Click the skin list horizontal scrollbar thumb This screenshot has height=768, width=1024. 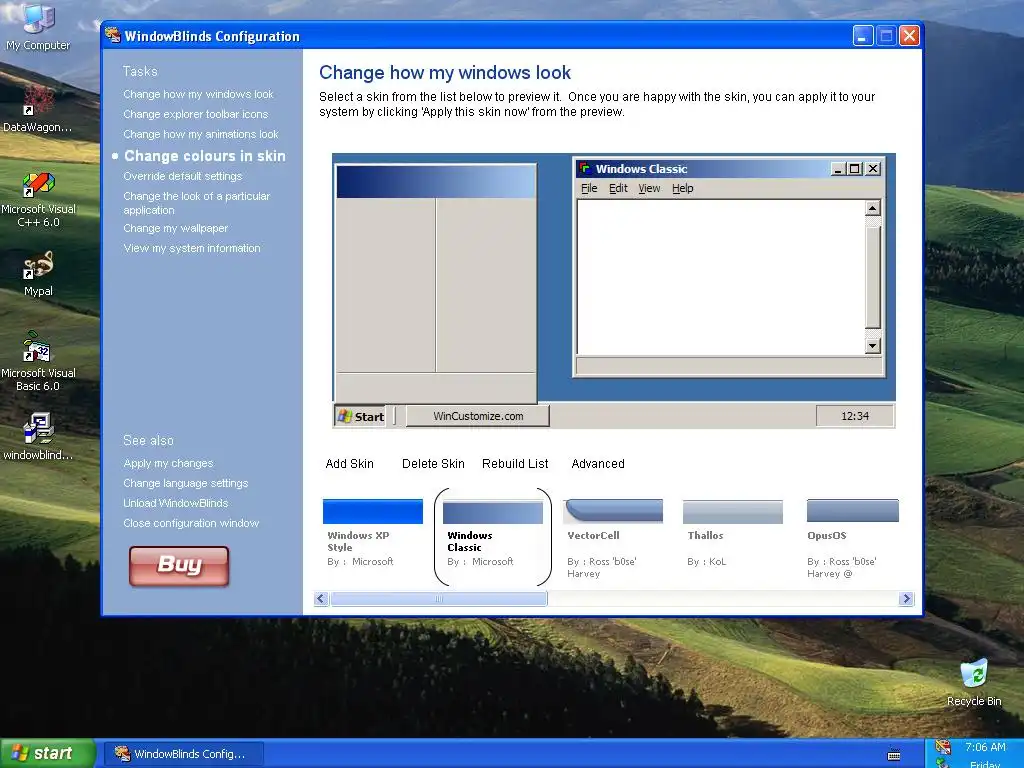(438, 598)
